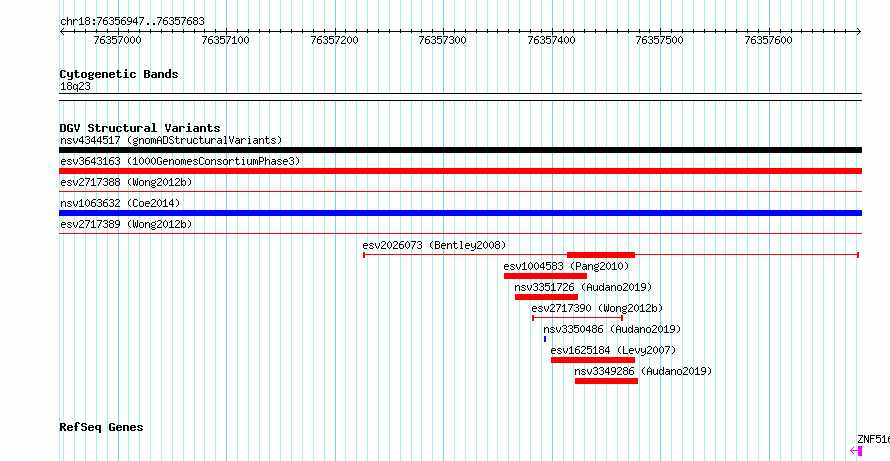Image resolution: width=890 pixels, height=461 pixels.
Task: Select the nsv3350486 (Audano2019) label
Action: pos(612,329)
